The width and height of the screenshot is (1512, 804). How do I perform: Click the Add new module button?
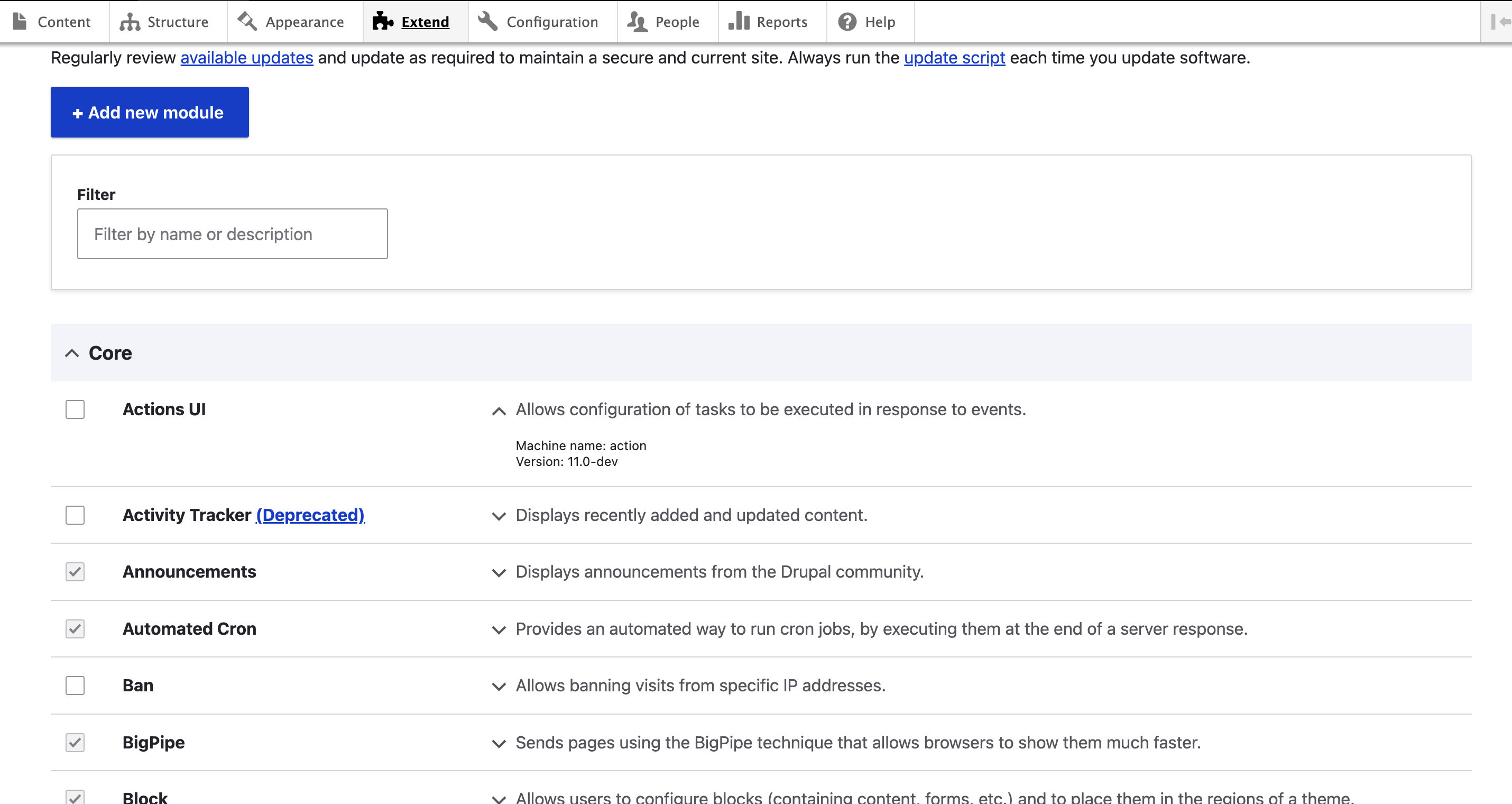(150, 112)
